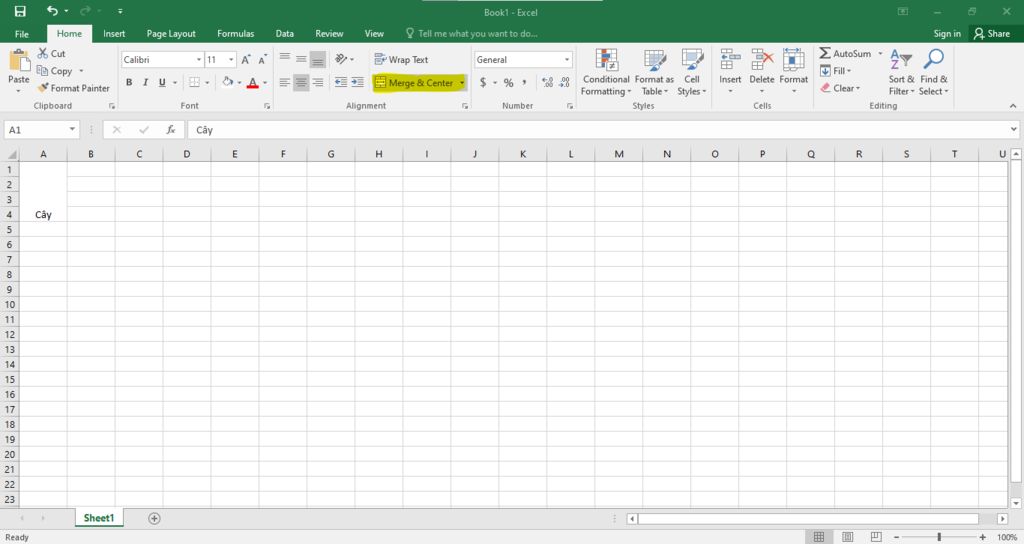Toggle Wrap Text for the cell
1024x544 pixels.
click(x=401, y=60)
